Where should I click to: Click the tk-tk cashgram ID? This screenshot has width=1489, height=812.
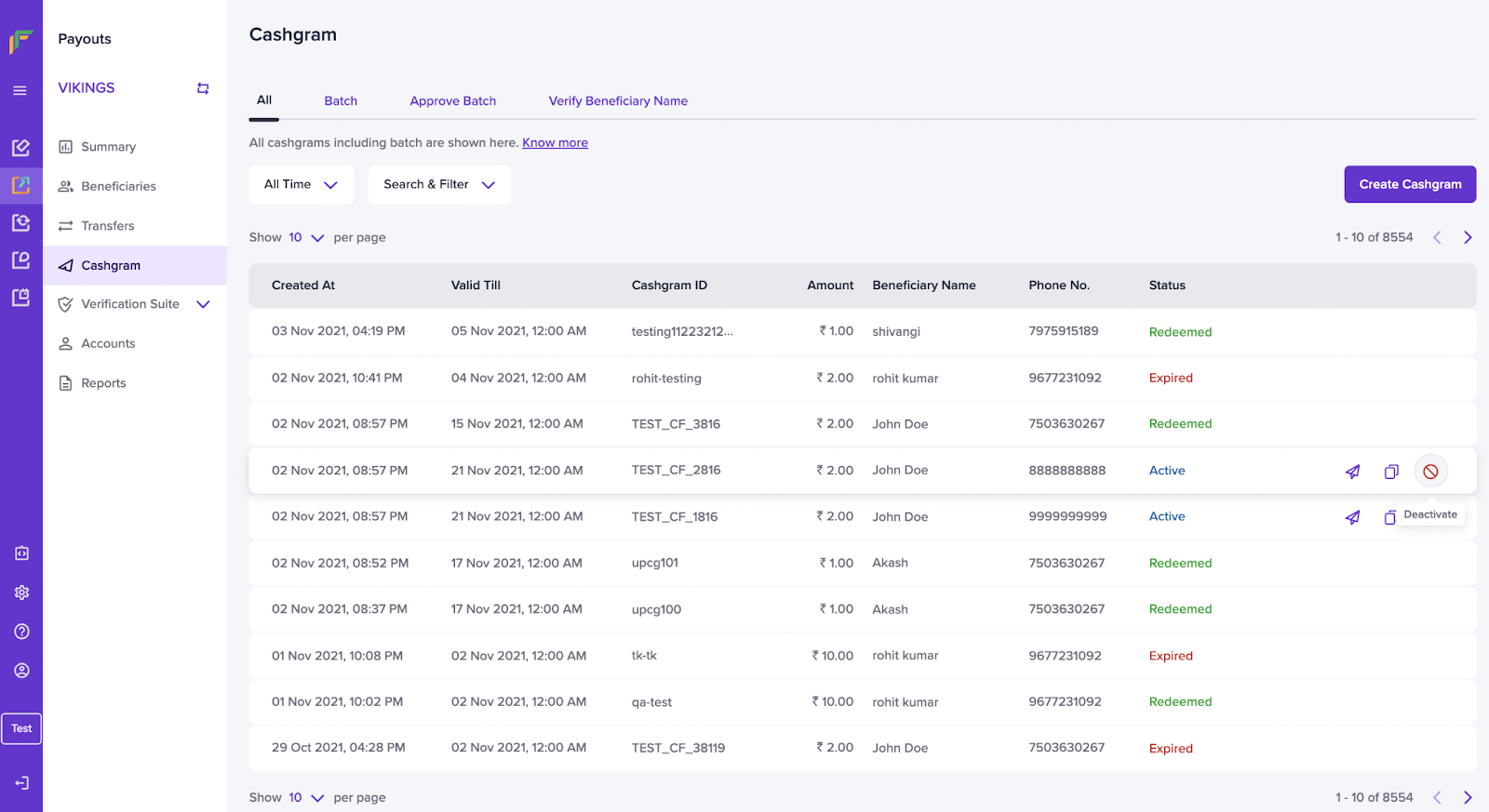[644, 656]
